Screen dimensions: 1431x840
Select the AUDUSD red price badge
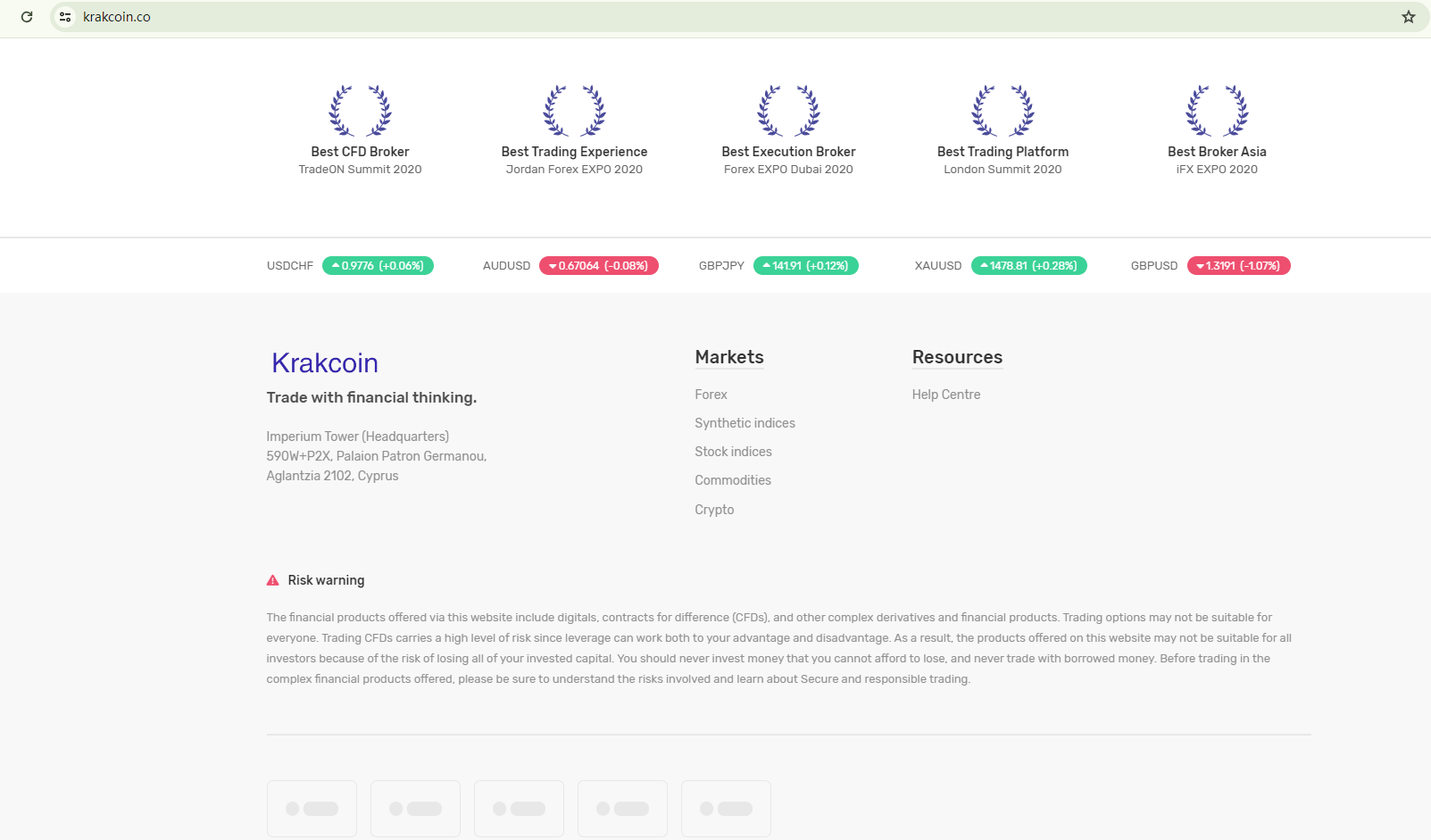point(598,266)
